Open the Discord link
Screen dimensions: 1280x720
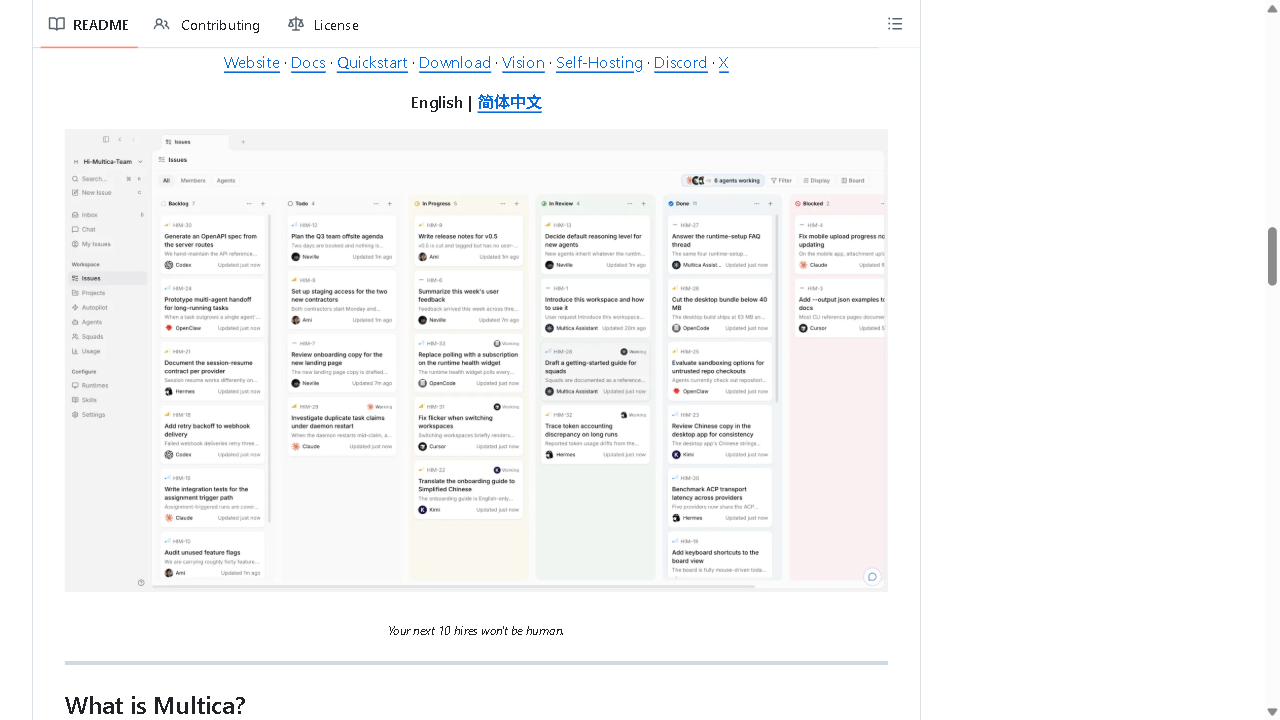coord(681,63)
